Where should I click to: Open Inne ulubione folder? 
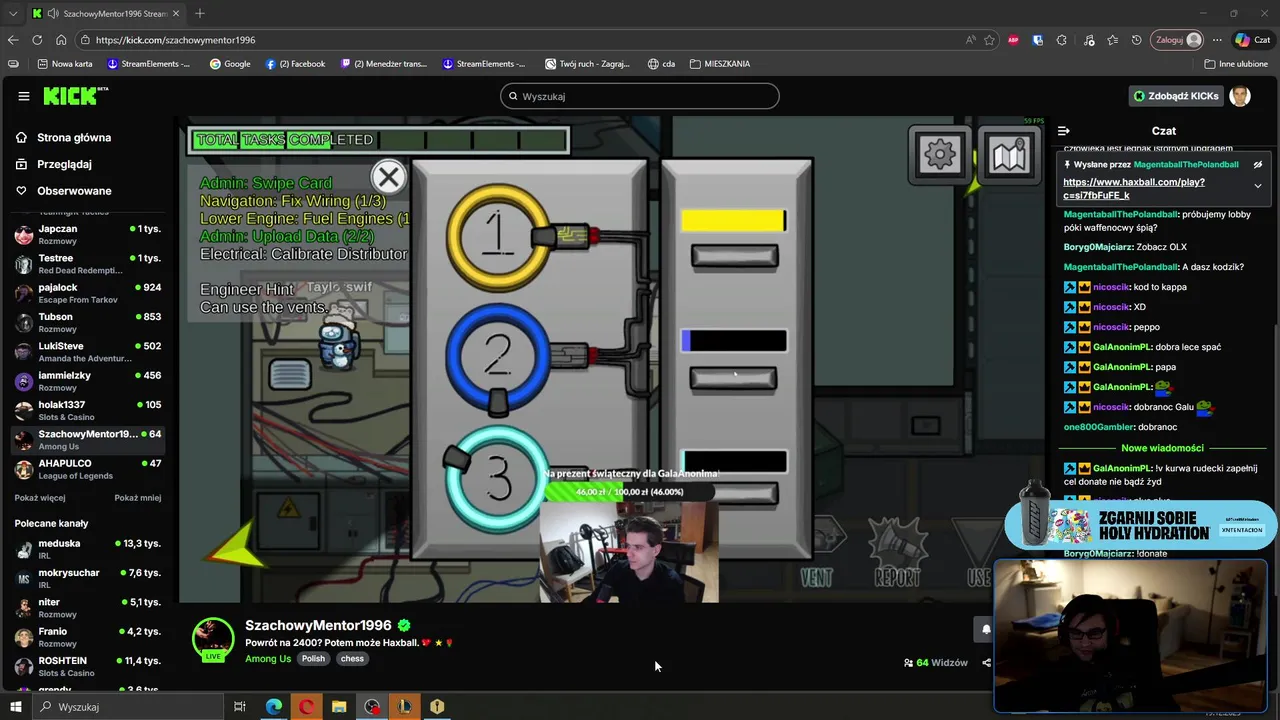(1236, 64)
